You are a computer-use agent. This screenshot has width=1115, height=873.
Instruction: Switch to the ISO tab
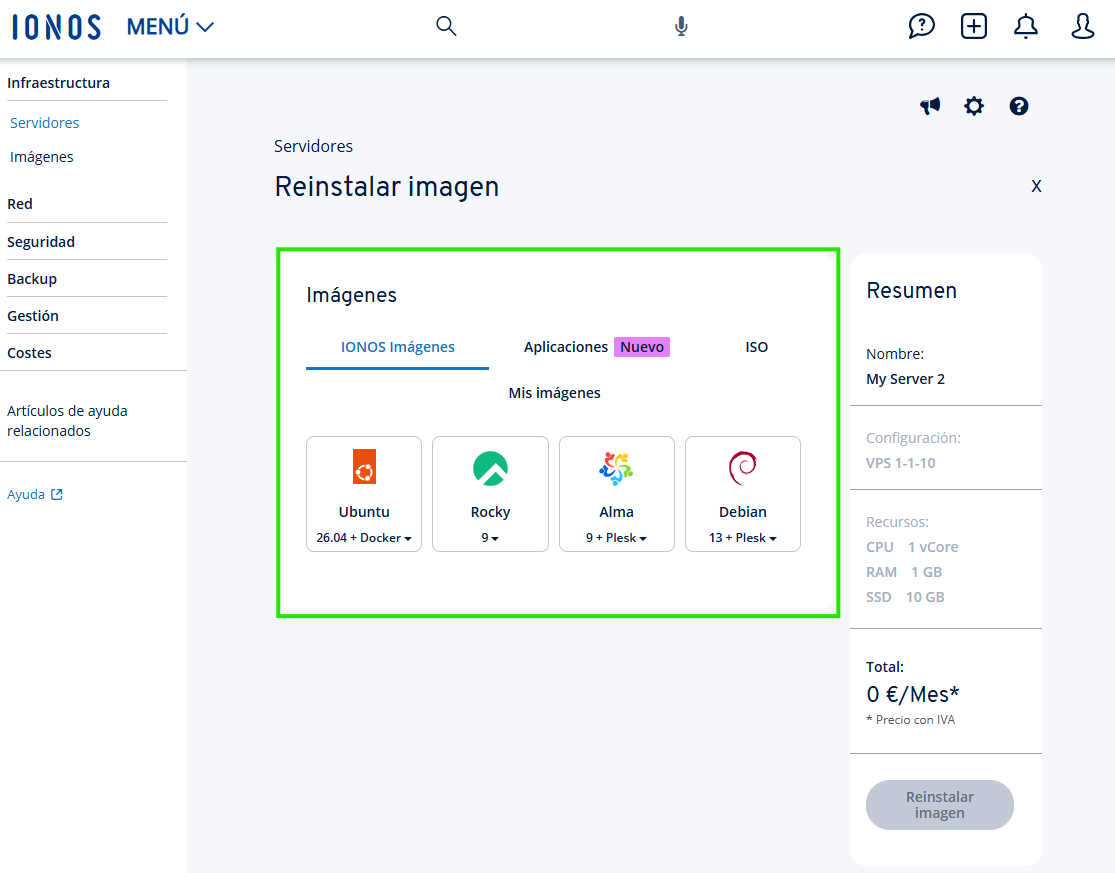click(x=757, y=347)
